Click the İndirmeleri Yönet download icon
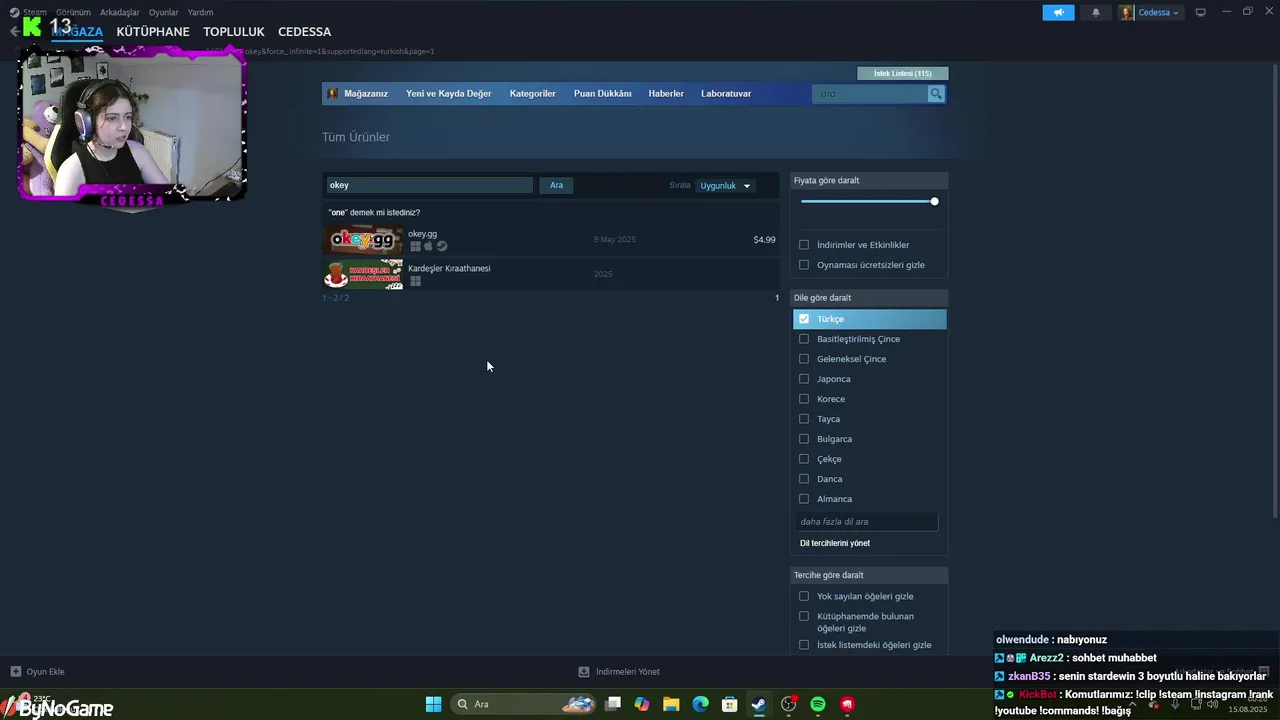Screen dimensions: 1280x720 (584, 672)
